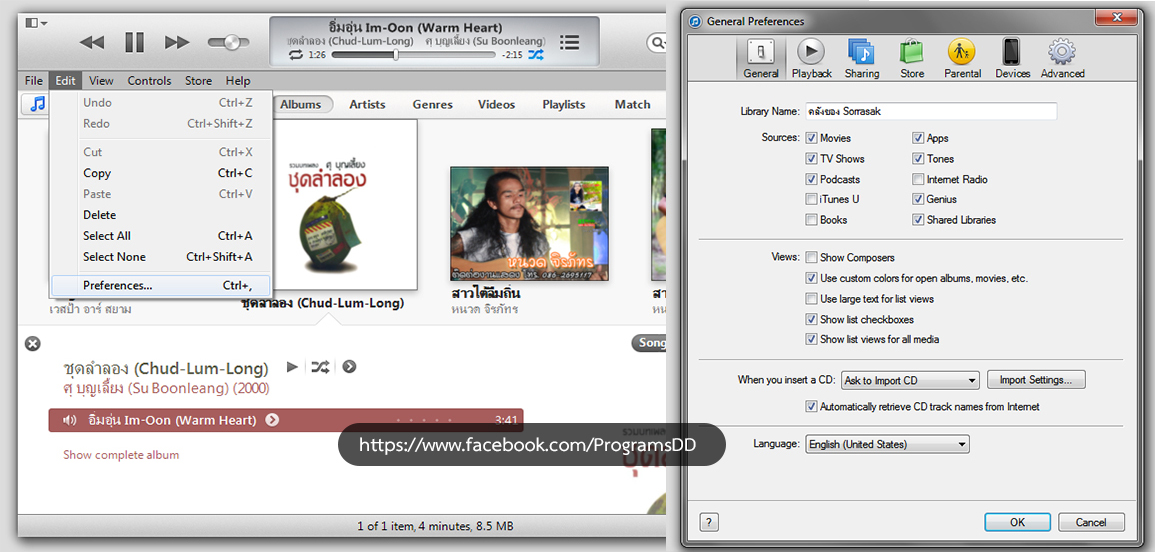
Task: Open the window options dropdown at top-left
Action: [36, 22]
